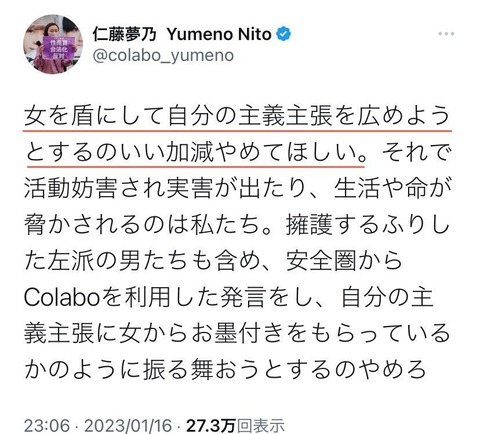480x434 pixels.
Task: Click the line starting た左派の男たち
Action: (213, 261)
